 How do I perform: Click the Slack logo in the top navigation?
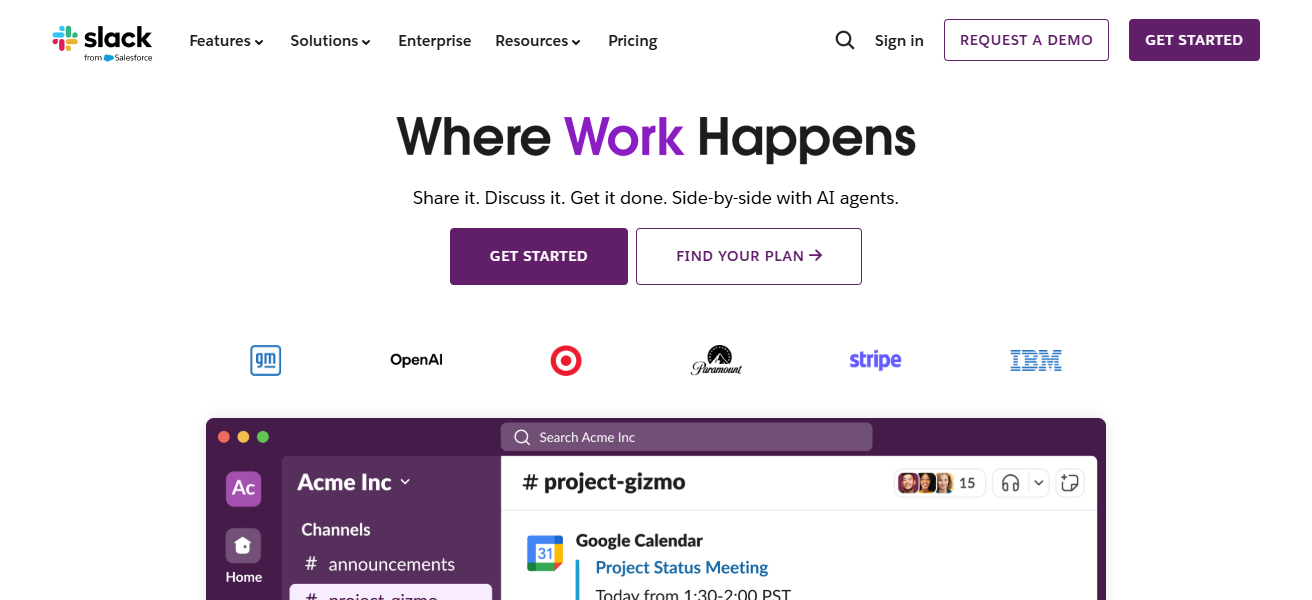[x=101, y=41]
